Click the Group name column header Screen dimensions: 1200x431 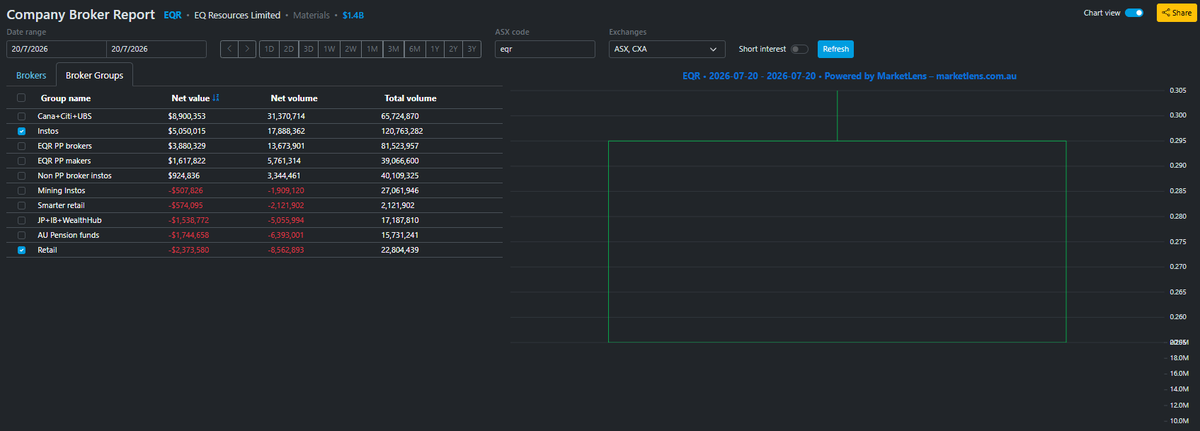[65, 98]
